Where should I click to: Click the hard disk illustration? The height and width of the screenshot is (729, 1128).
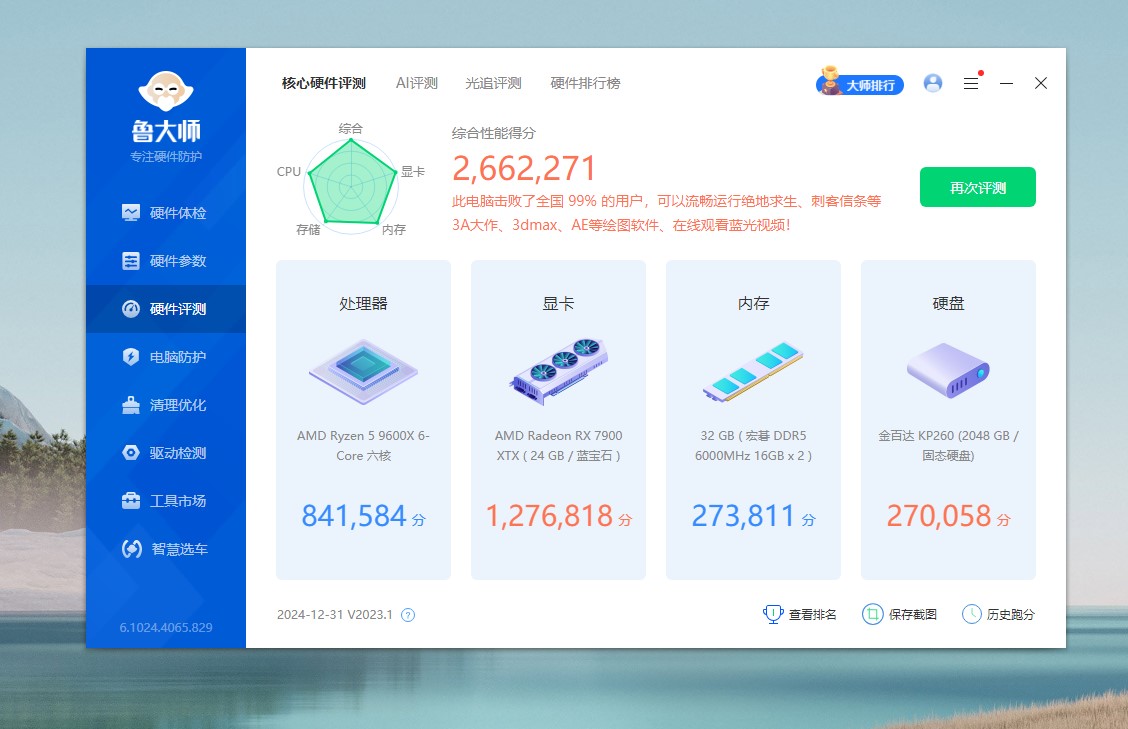click(x=948, y=370)
